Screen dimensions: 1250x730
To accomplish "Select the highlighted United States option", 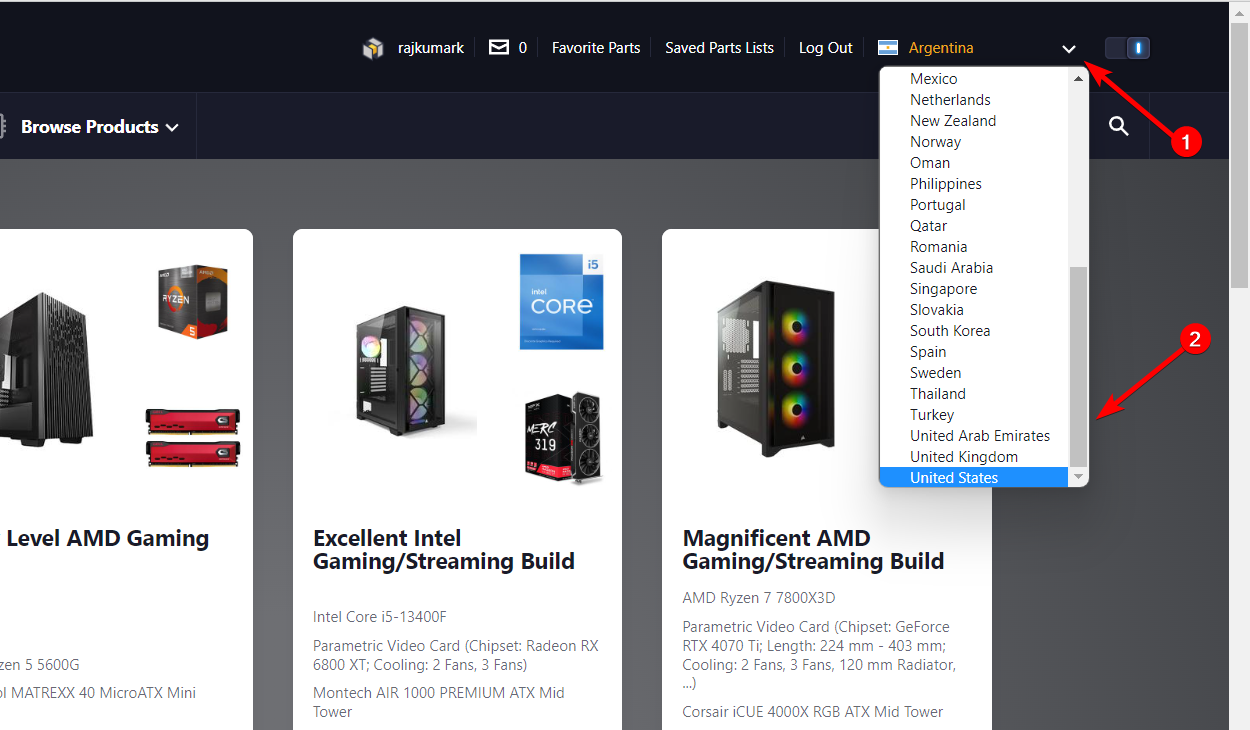I will pos(973,478).
